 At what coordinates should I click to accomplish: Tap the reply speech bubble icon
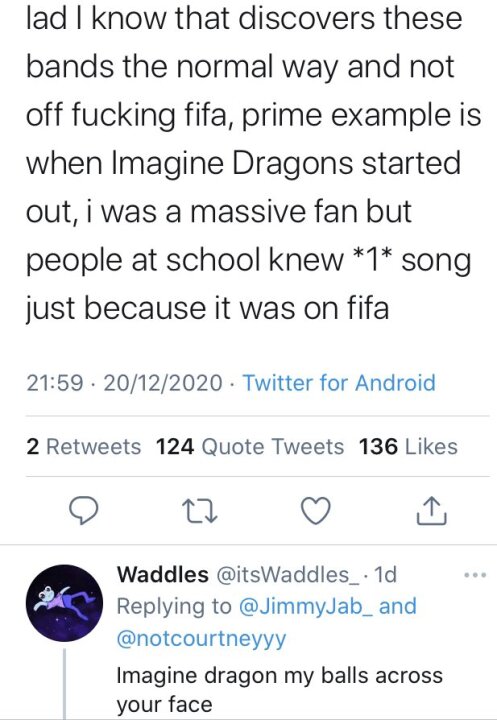83,511
